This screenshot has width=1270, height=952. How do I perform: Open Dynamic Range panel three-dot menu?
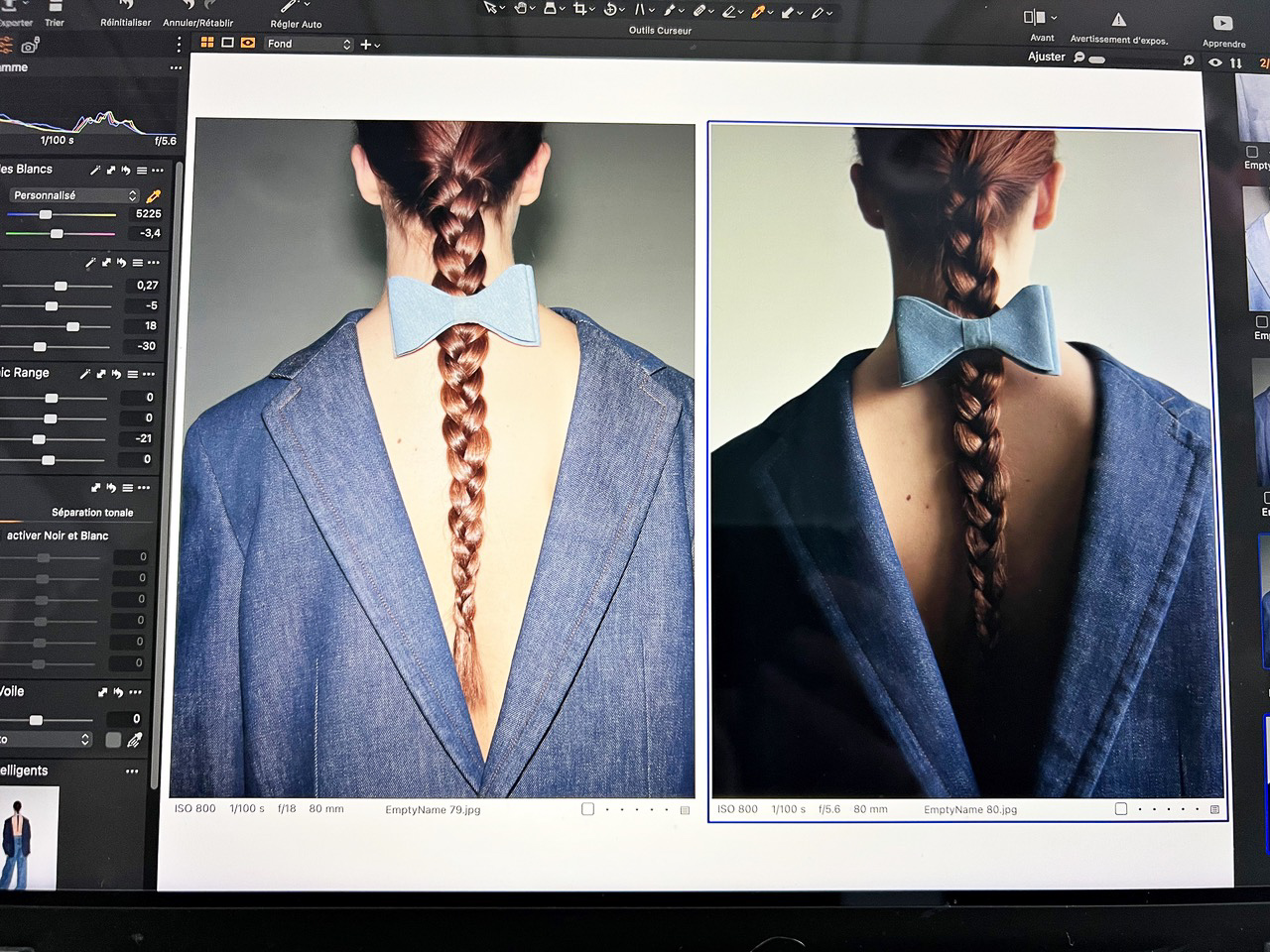point(149,374)
